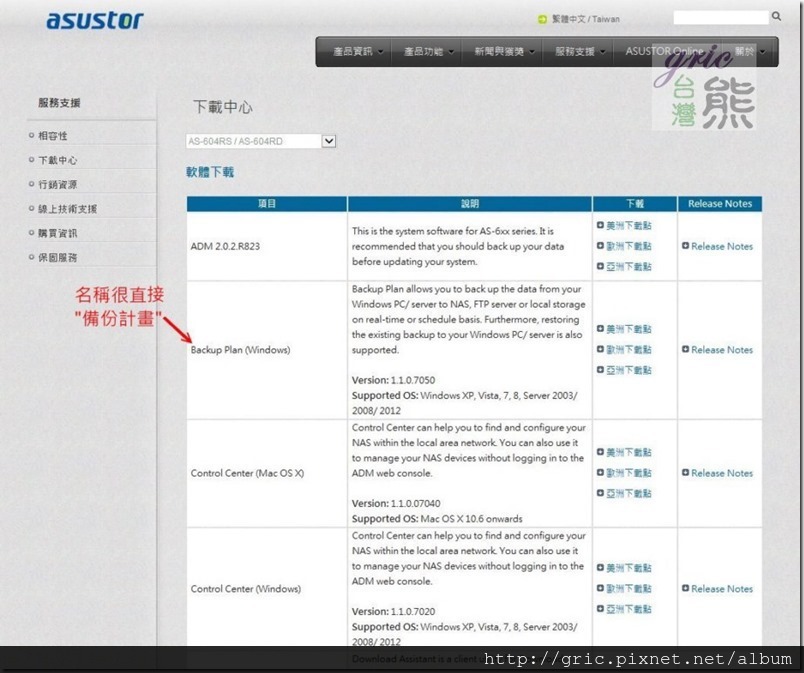Download Control Center (Windows) from 亞洲下載點
Image resolution: width=804 pixels, height=673 pixels.
pyautogui.click(x=629, y=609)
